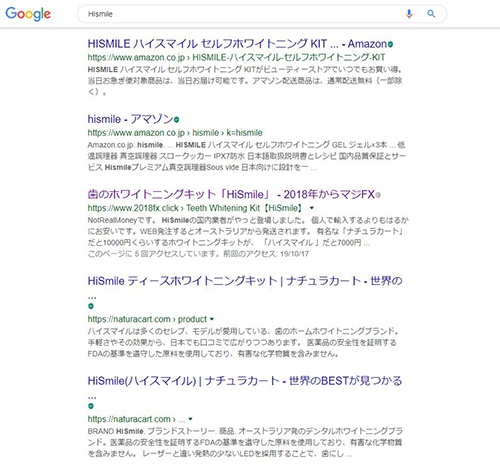The width and height of the screenshot is (500, 468).
Task: Click snippet starting Amazon.co.jp: hismile
Action: (x=247, y=156)
